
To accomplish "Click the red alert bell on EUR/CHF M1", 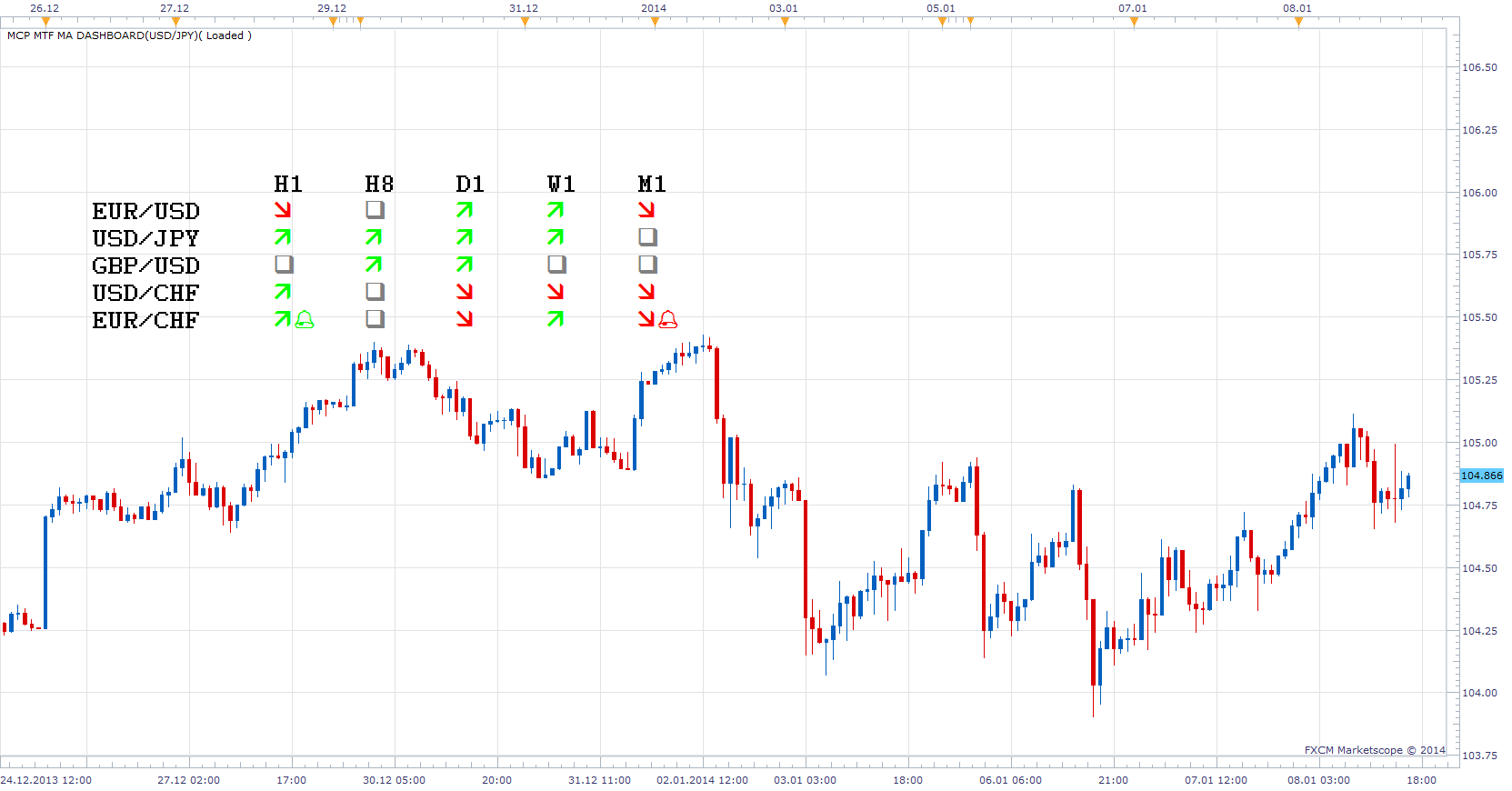I will (668, 319).
